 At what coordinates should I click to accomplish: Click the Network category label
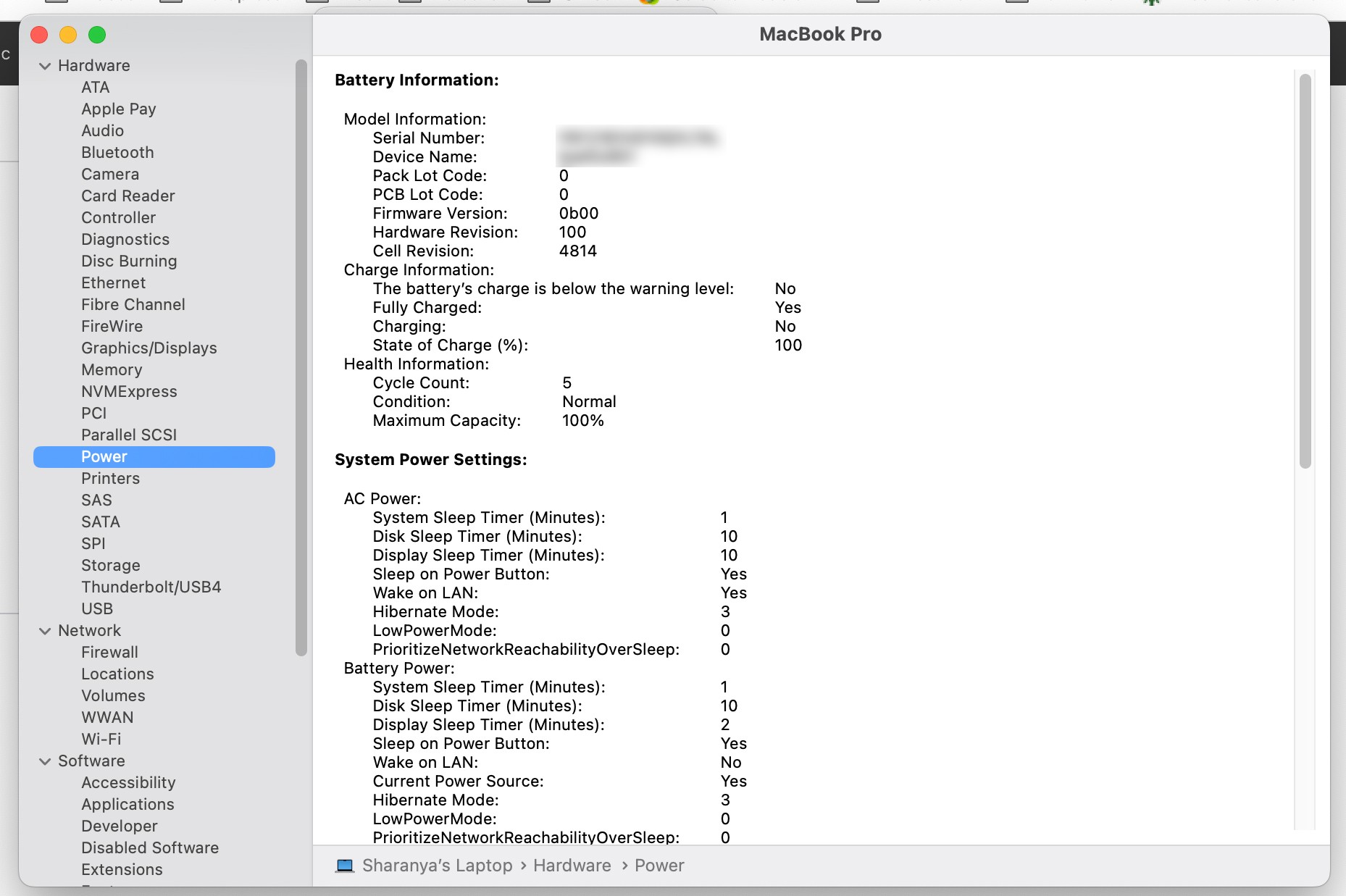pos(90,631)
